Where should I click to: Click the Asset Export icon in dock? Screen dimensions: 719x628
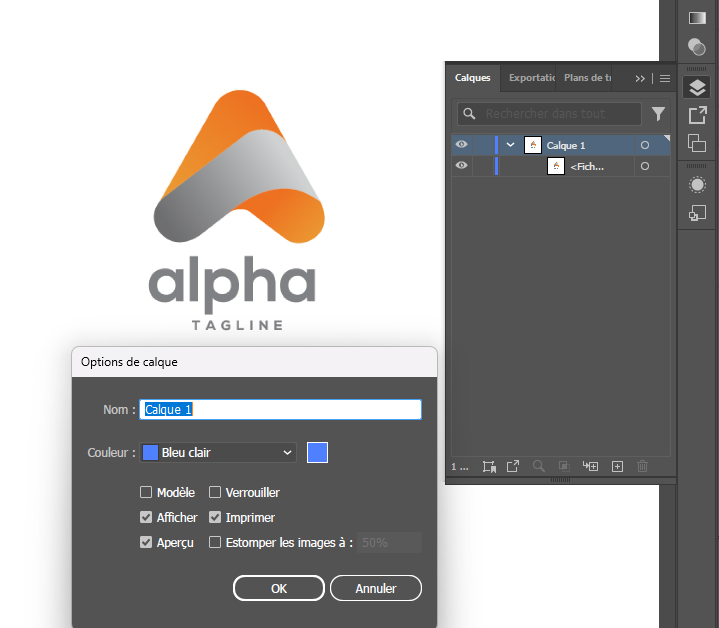[697, 116]
